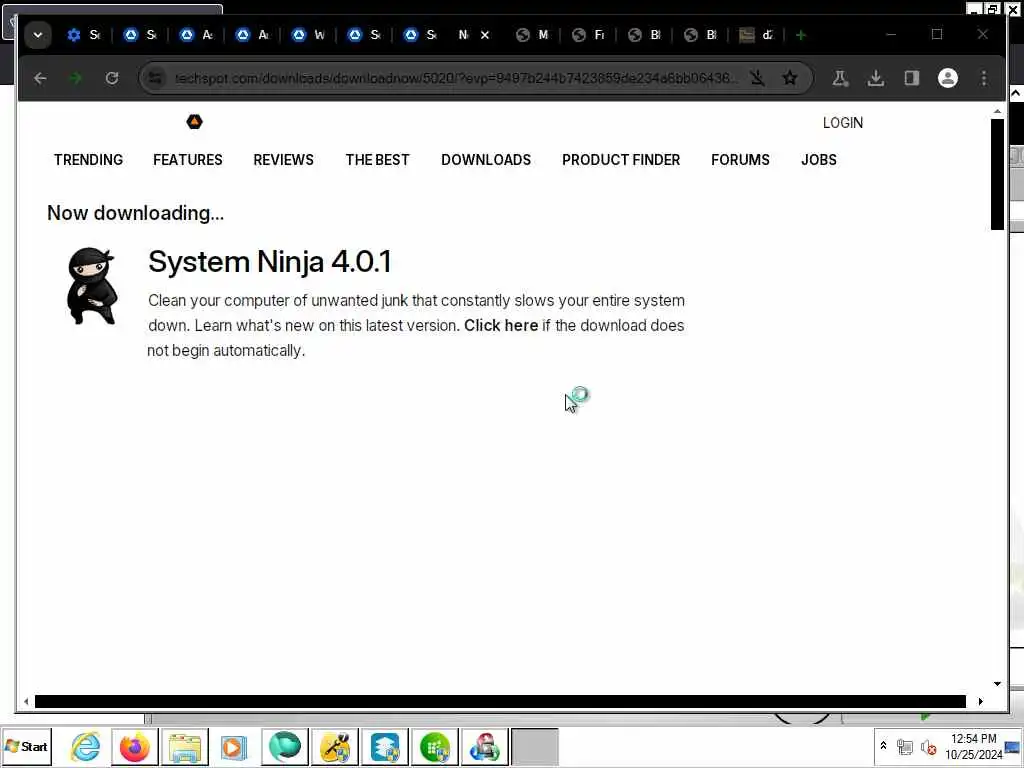Open Windows Explorer from the taskbar
1024x768 pixels.
[185, 746]
